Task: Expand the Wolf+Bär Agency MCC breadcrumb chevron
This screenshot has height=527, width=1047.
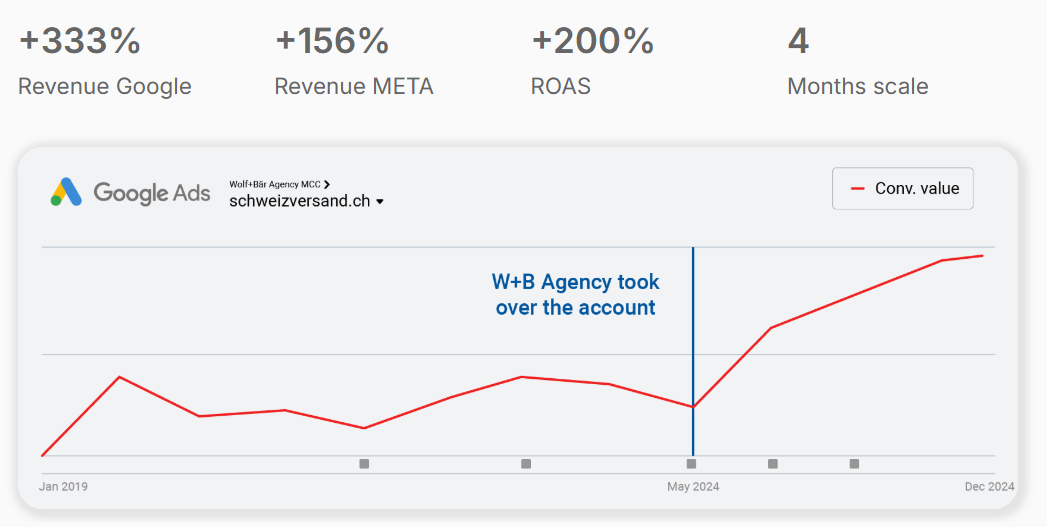Action: [x=327, y=184]
